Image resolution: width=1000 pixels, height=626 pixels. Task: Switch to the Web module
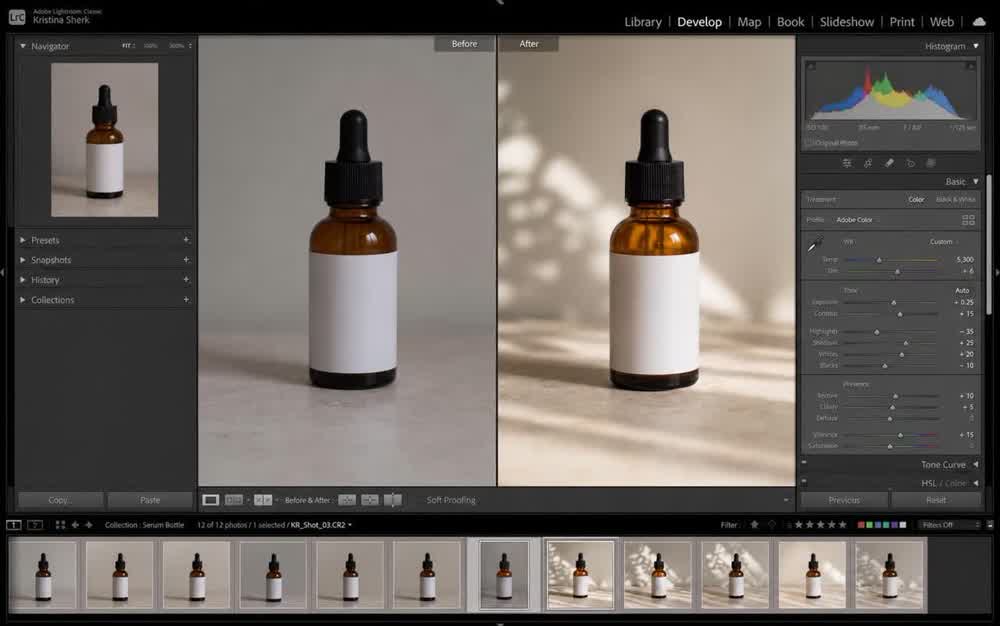point(942,22)
